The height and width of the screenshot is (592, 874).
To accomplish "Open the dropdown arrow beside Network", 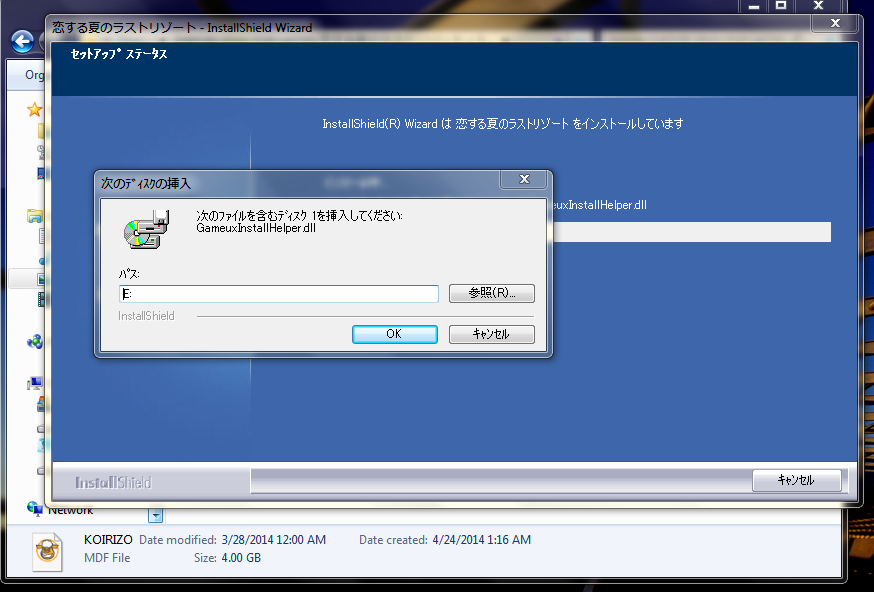I will tap(155, 515).
